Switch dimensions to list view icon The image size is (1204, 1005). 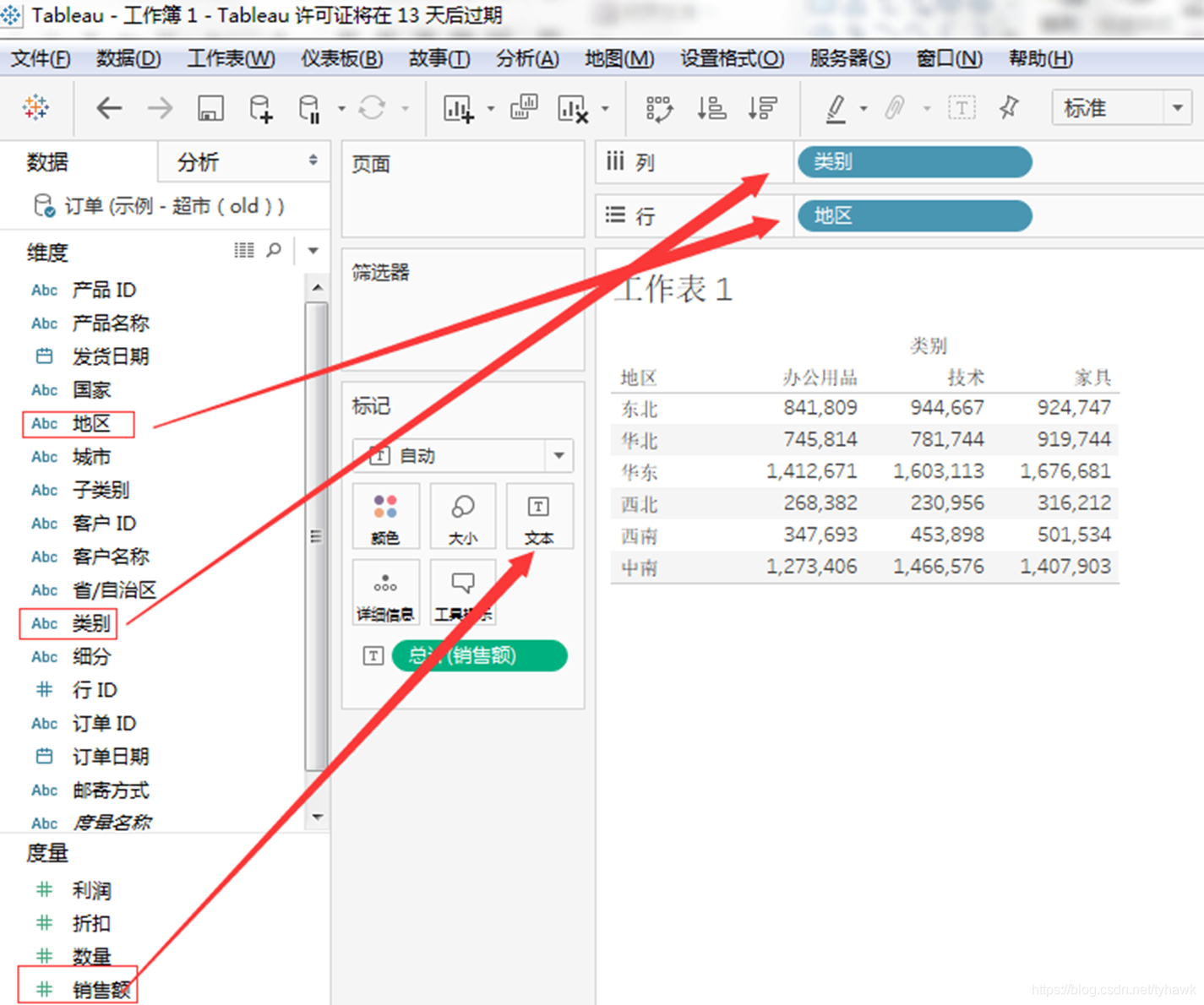point(244,250)
